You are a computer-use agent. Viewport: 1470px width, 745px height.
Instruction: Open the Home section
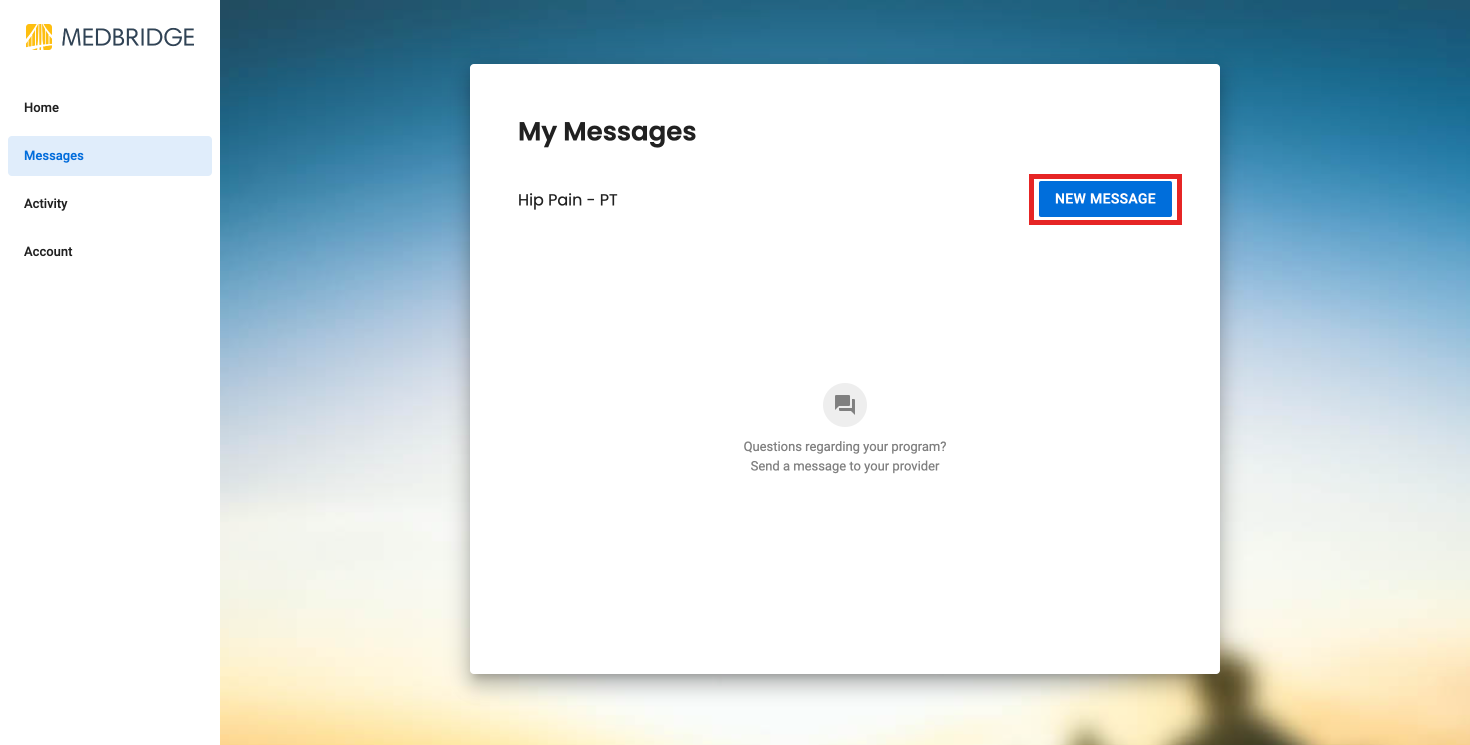pyautogui.click(x=41, y=107)
